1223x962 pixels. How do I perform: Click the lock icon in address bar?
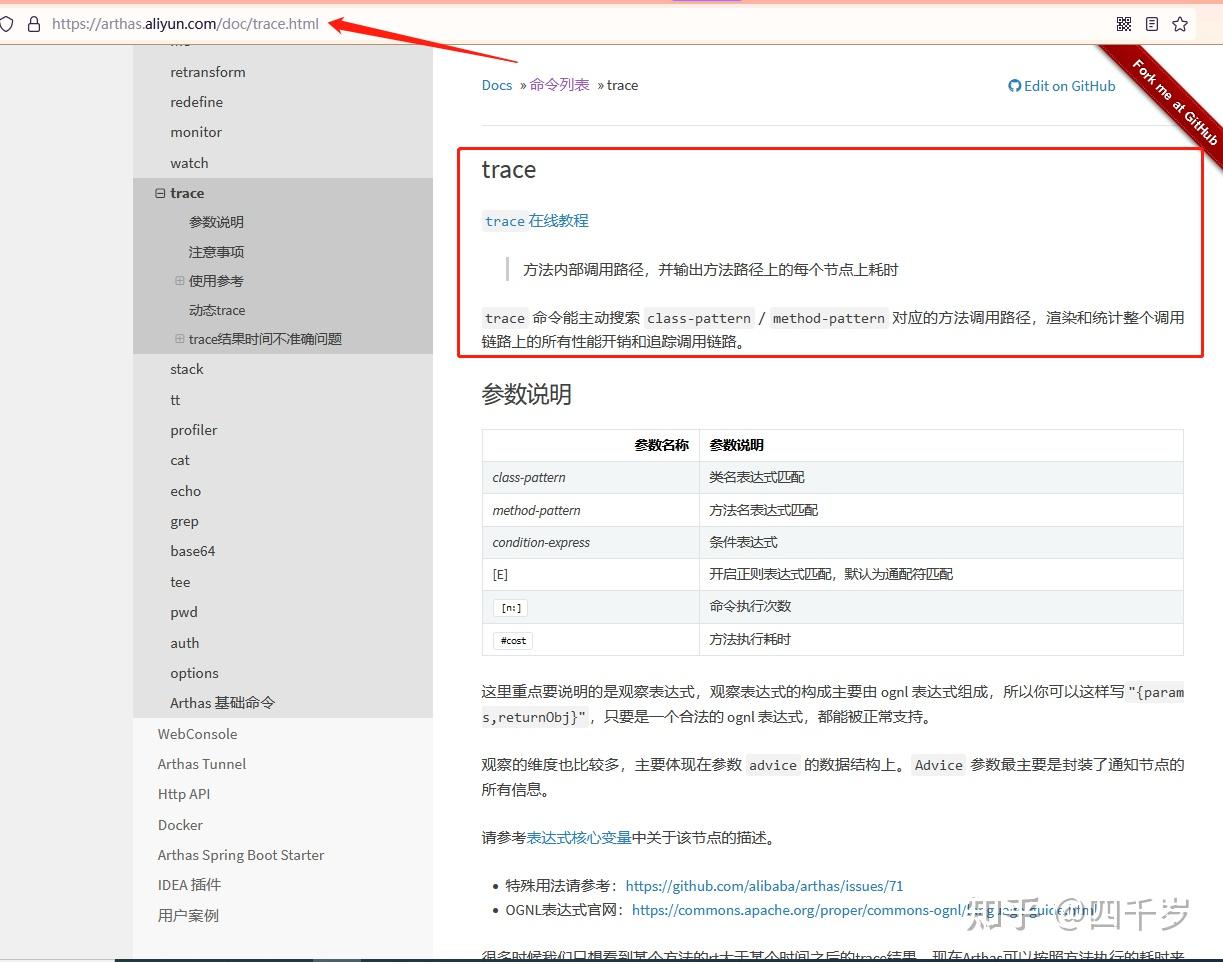(x=34, y=24)
